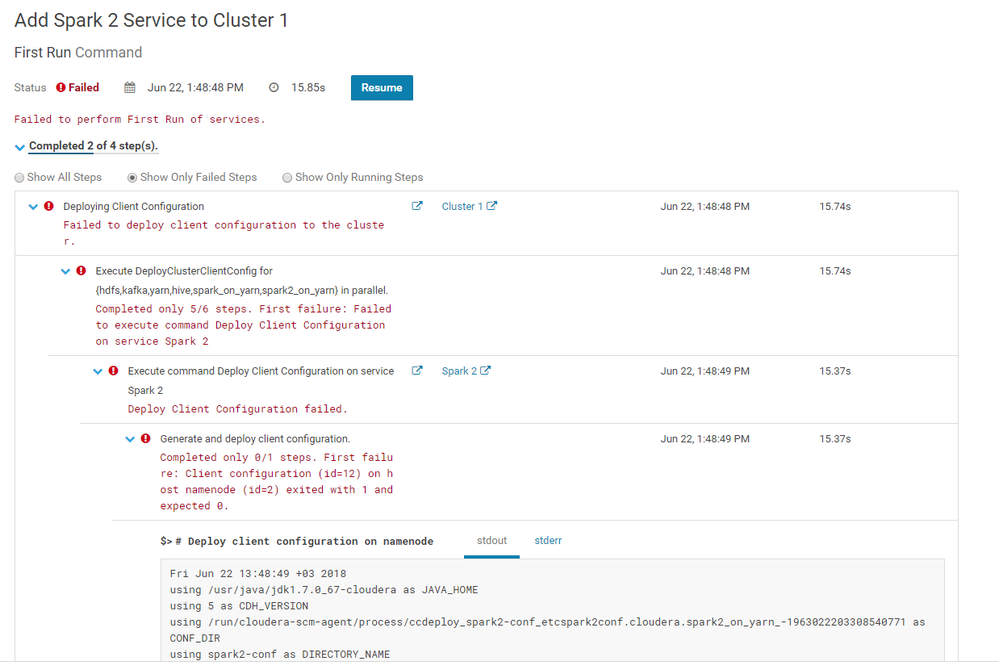The width and height of the screenshot is (999, 662).
Task: Click the error icon on Deploying Client Configuration
Action: click(49, 207)
